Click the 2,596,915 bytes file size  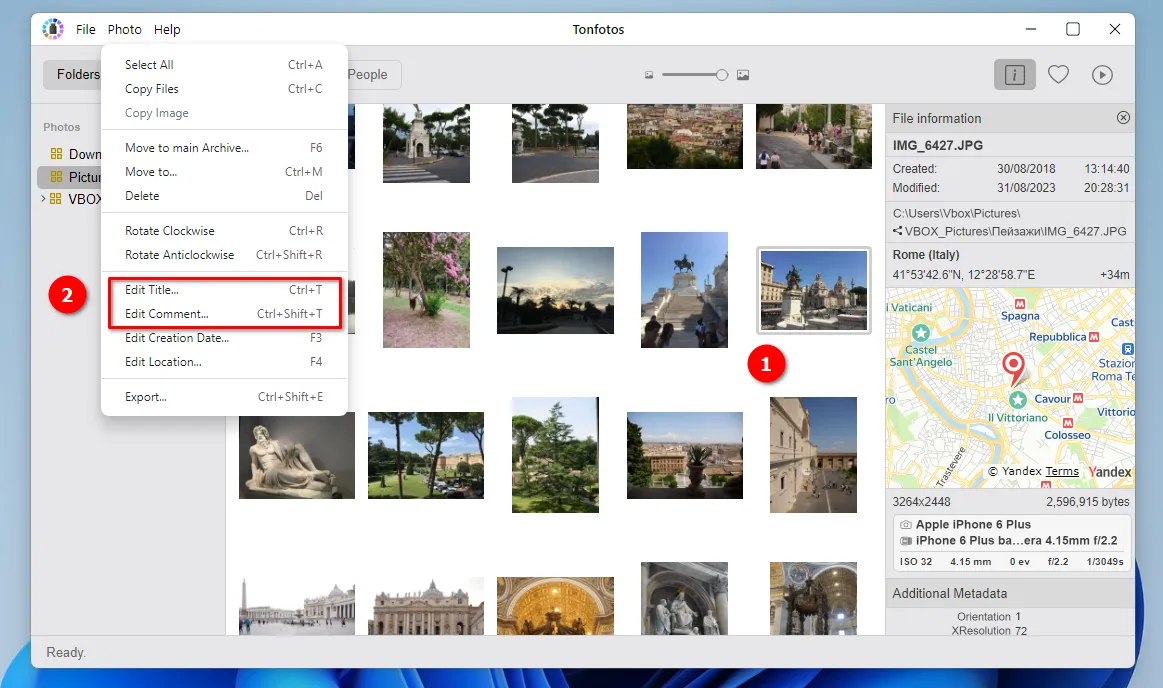pos(1087,502)
